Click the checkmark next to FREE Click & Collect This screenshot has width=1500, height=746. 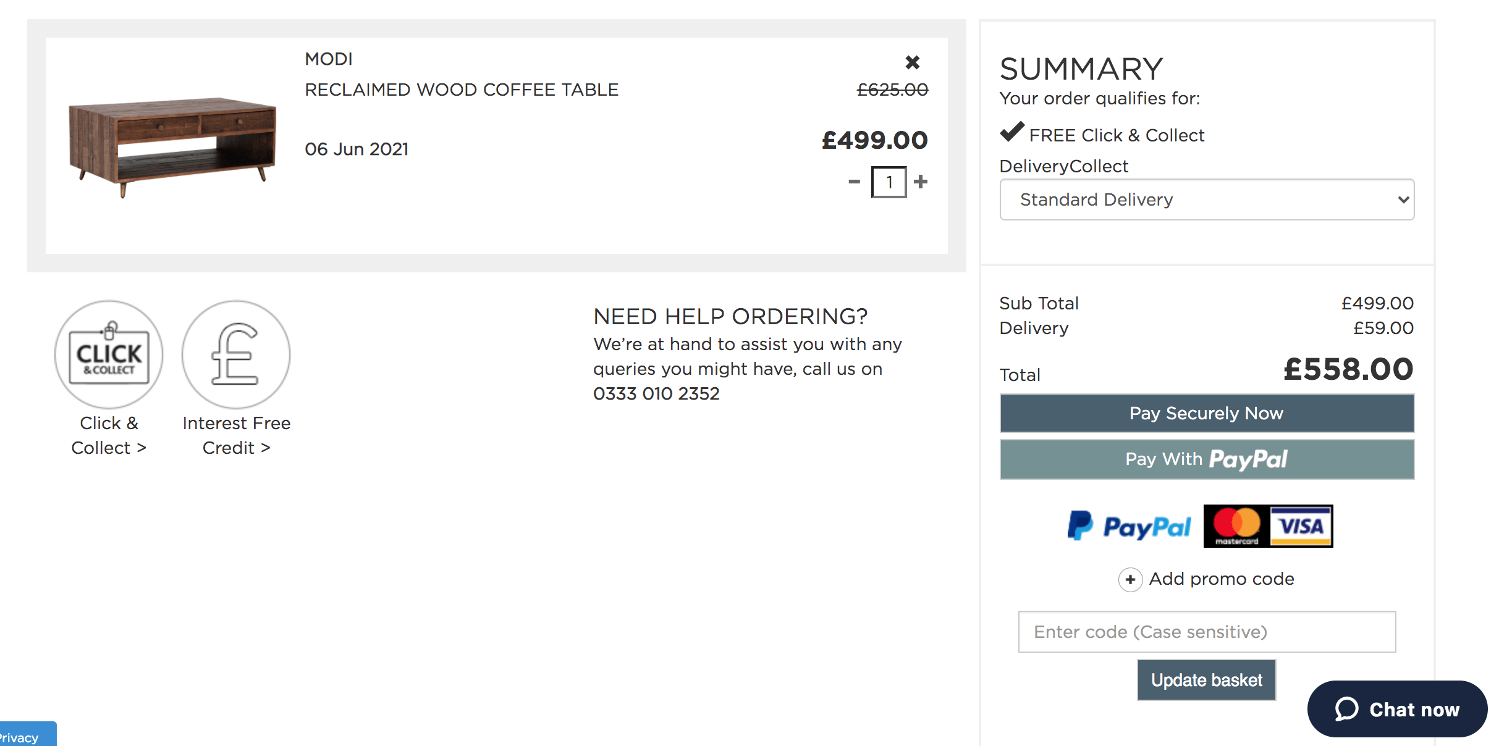pos(1012,131)
